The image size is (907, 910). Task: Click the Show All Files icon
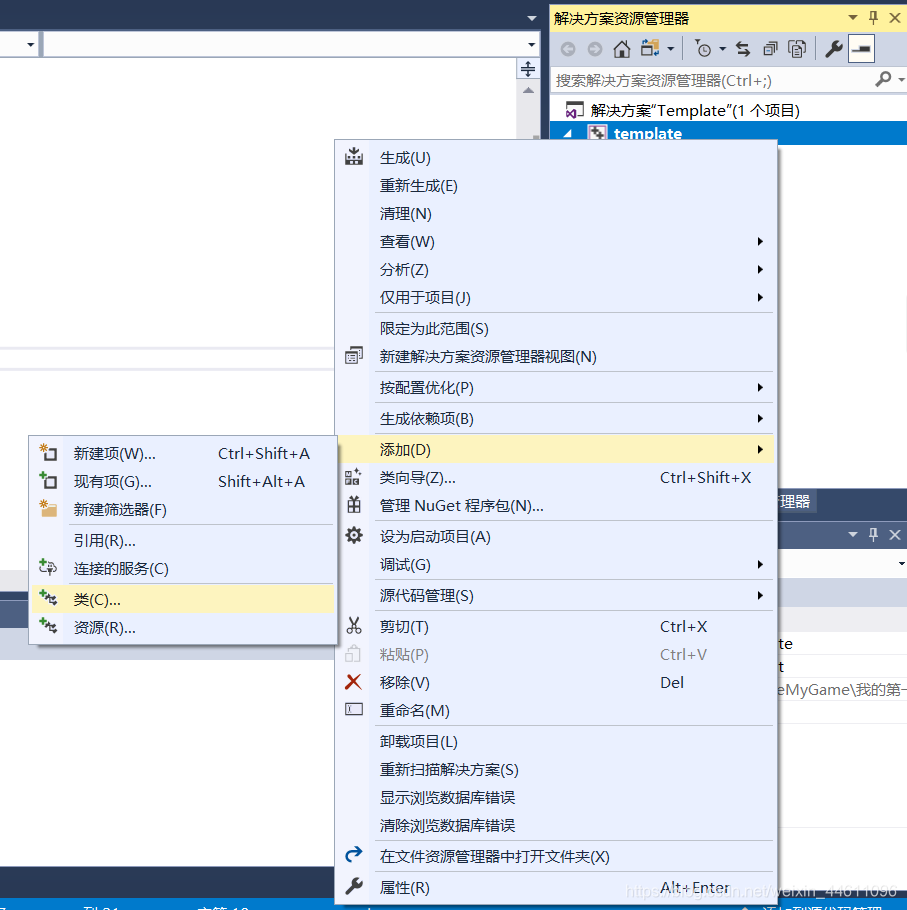(797, 49)
